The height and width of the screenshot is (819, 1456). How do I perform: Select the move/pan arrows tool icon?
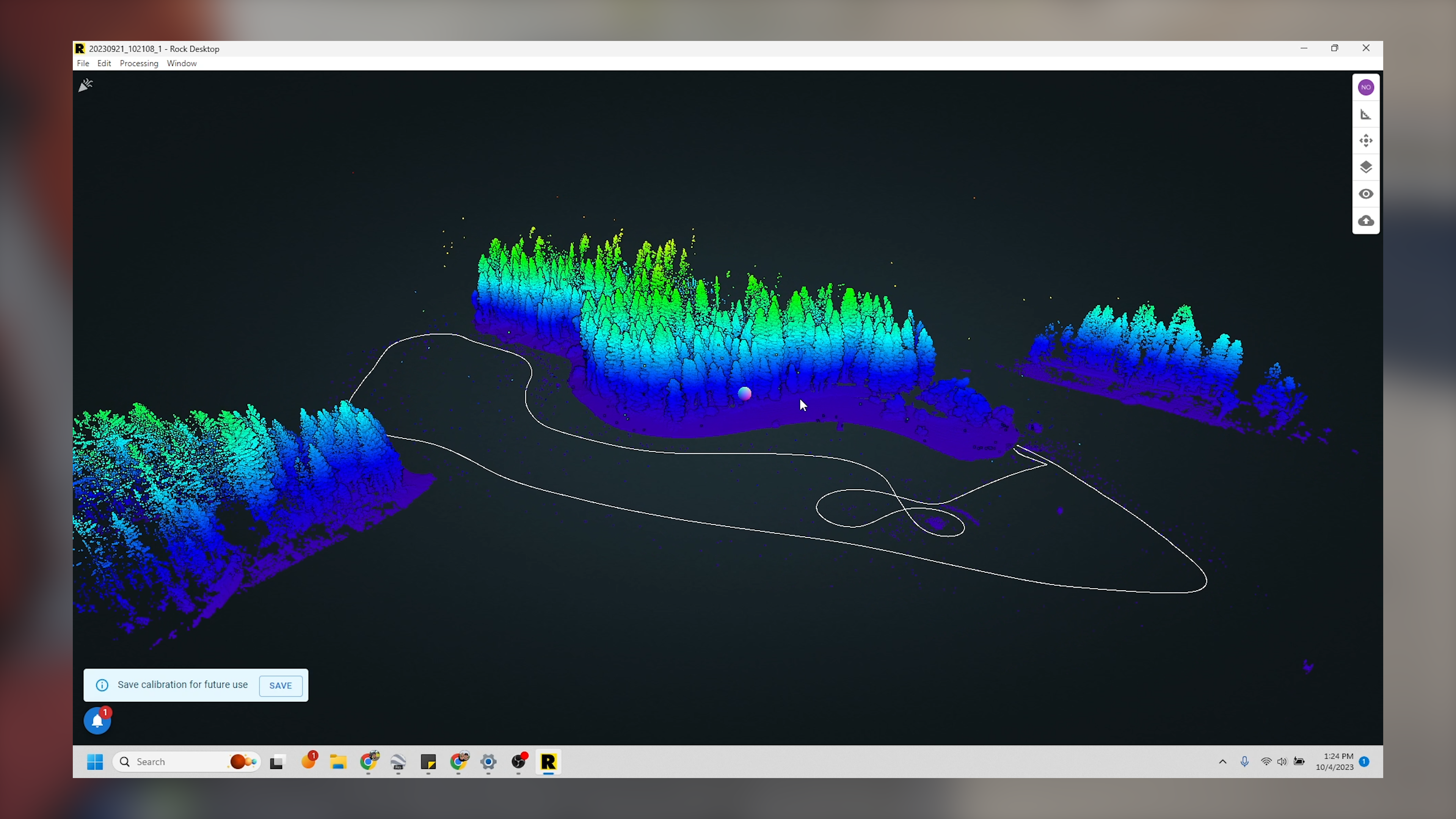(1365, 140)
